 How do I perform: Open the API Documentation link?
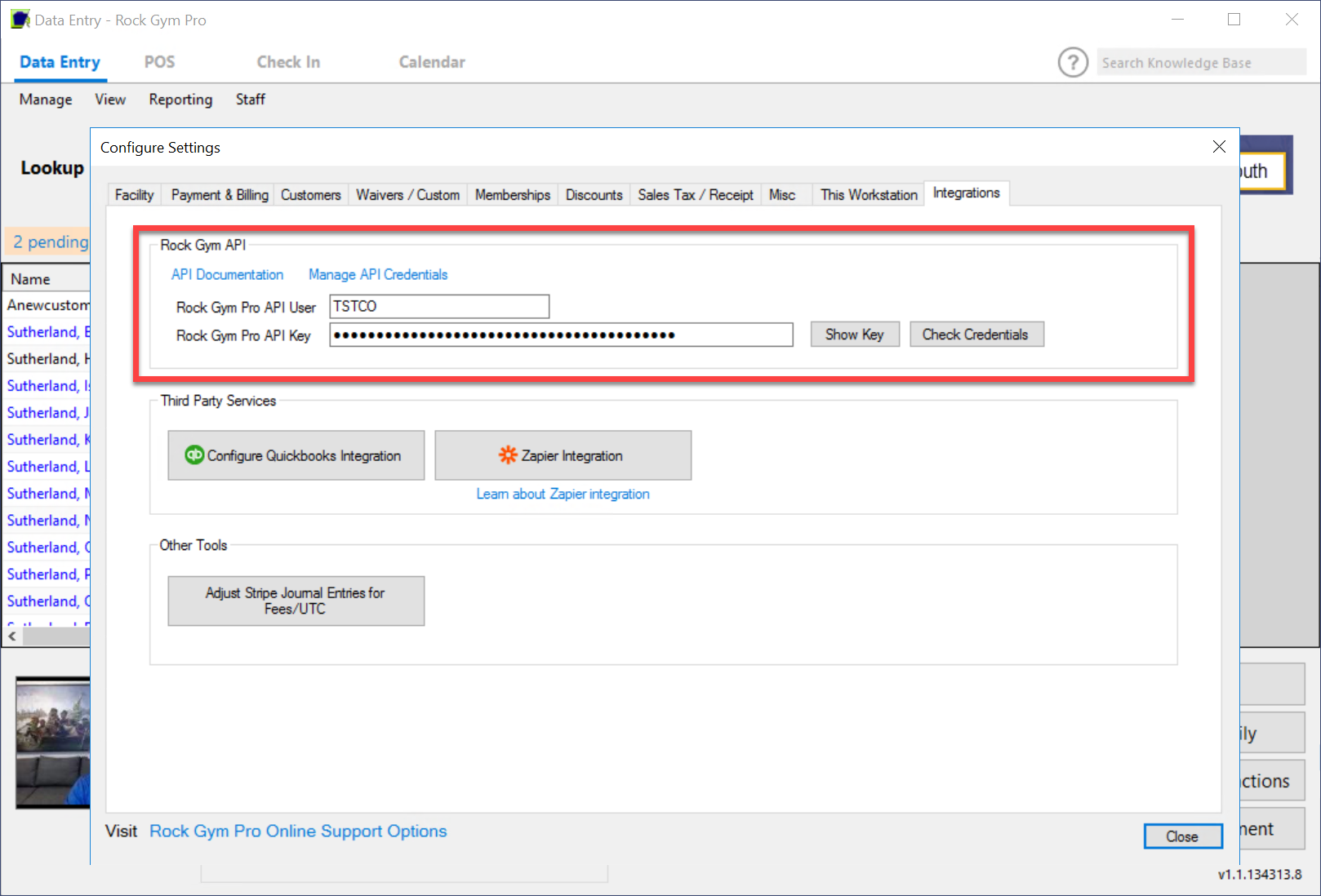[227, 275]
